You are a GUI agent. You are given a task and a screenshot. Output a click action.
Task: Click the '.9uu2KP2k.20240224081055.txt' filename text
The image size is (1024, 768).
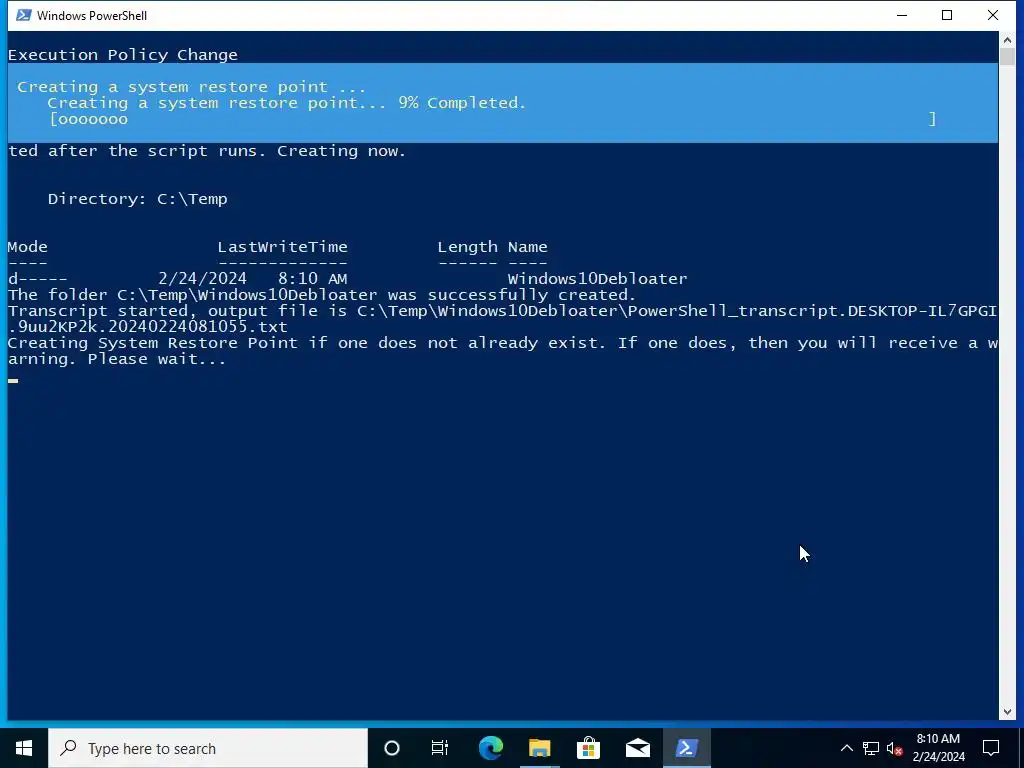[148, 327]
